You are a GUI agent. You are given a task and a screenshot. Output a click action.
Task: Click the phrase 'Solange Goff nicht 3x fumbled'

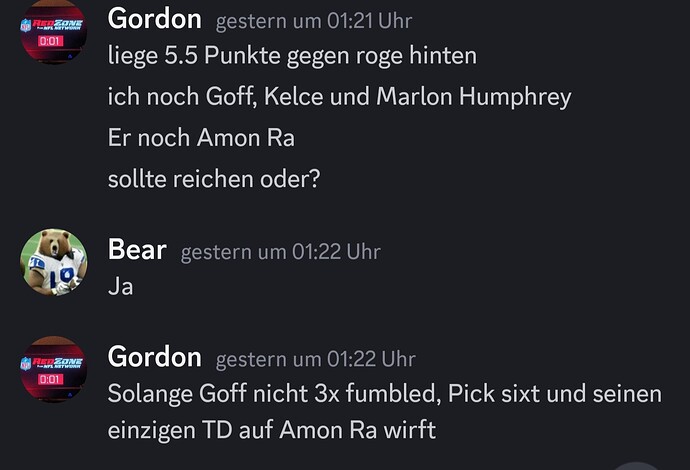[274, 393]
